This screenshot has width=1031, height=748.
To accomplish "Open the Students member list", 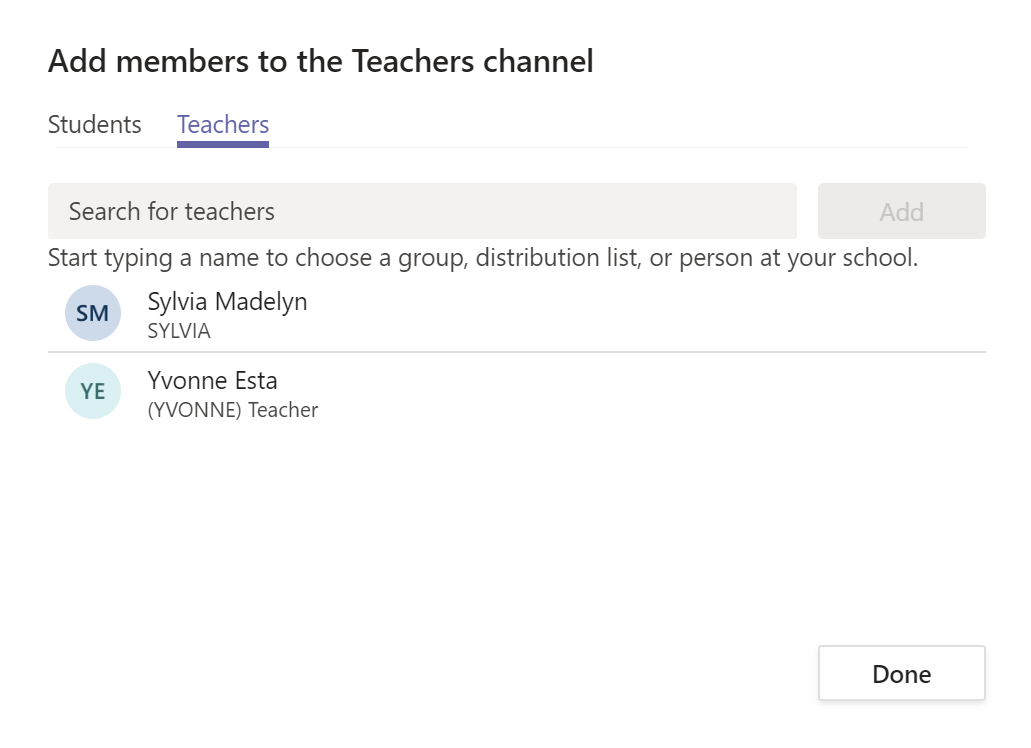I will point(94,124).
